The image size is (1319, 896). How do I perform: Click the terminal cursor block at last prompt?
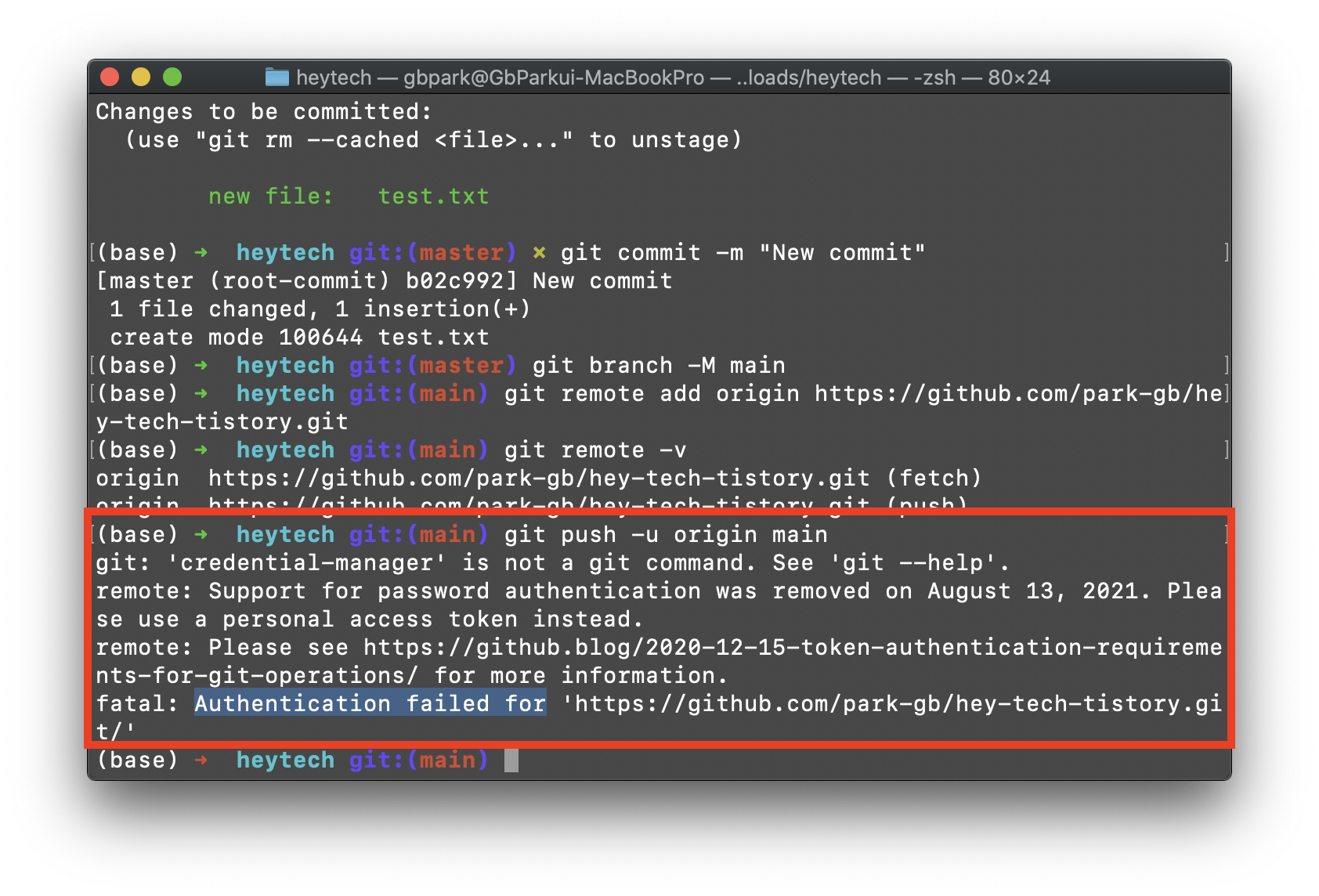coord(511,761)
